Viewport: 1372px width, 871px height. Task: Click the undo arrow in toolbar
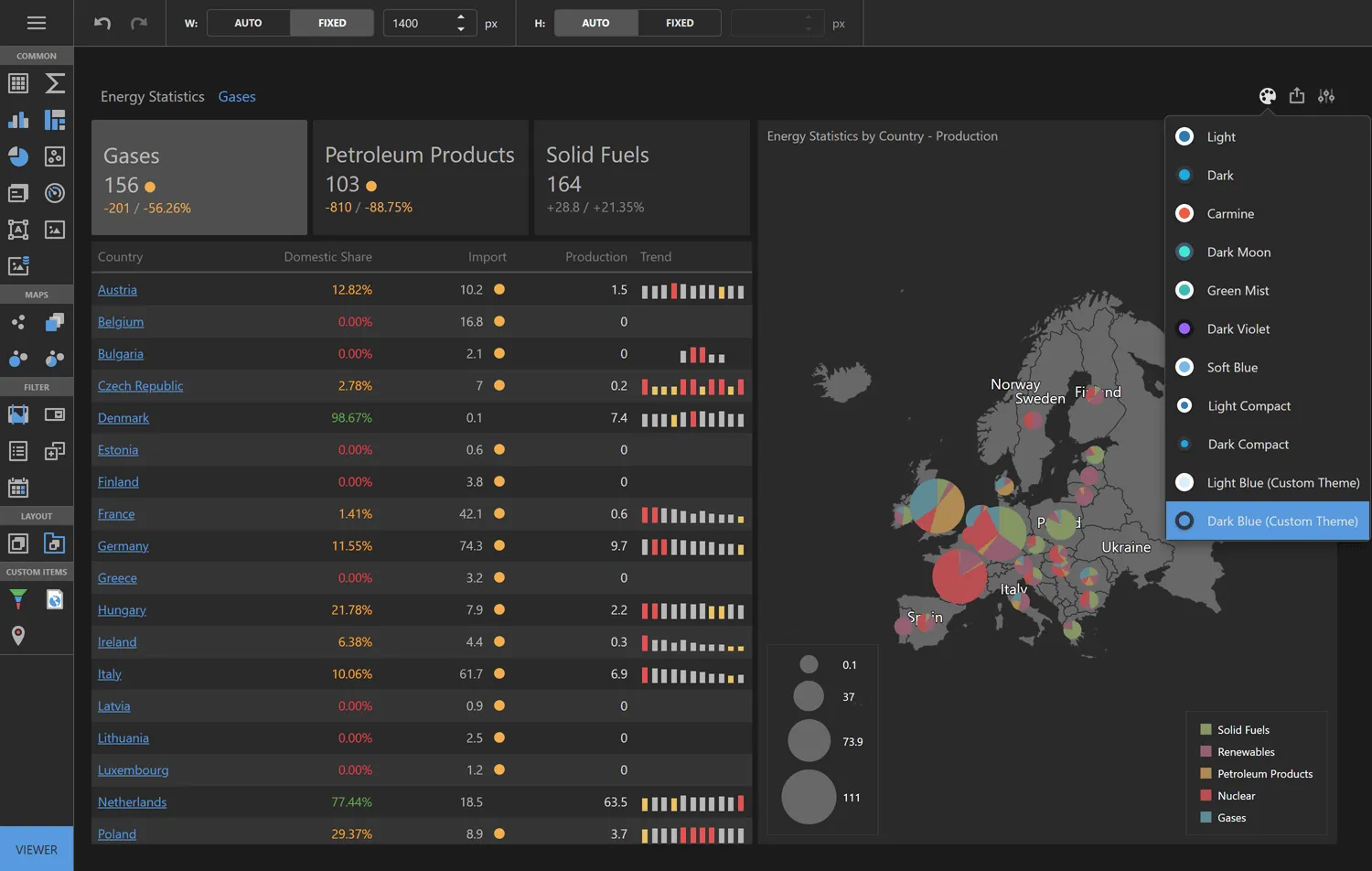(102, 23)
